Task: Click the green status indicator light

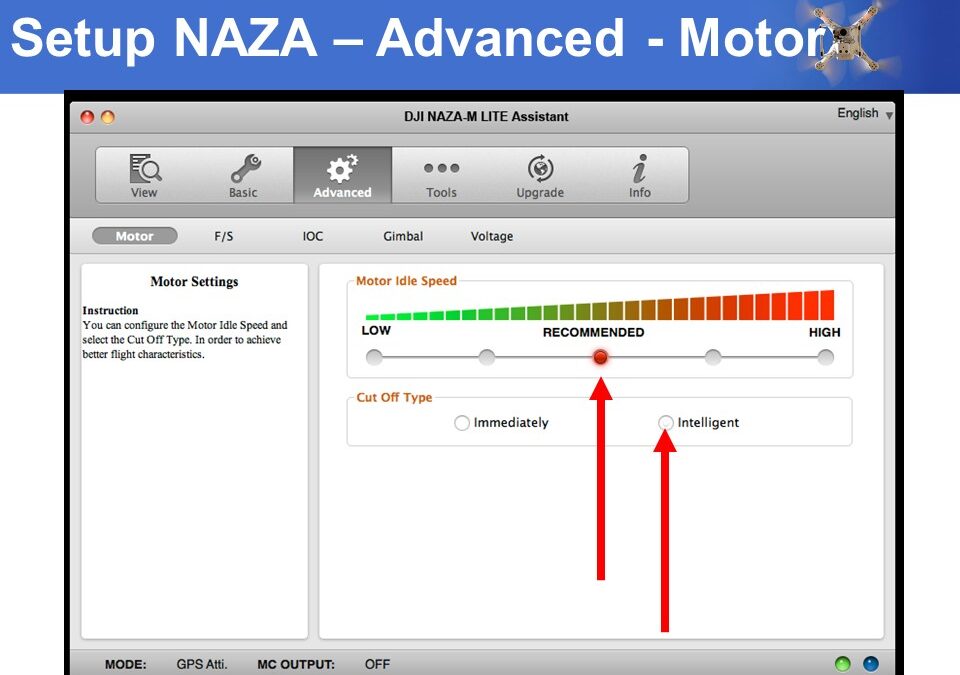Action: [x=842, y=663]
